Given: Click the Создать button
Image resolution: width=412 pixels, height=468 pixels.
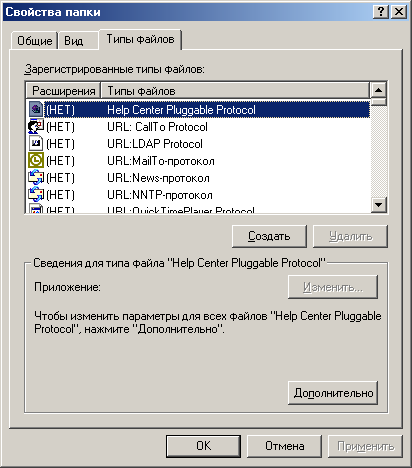Looking at the screenshot, I should [x=269, y=236].
